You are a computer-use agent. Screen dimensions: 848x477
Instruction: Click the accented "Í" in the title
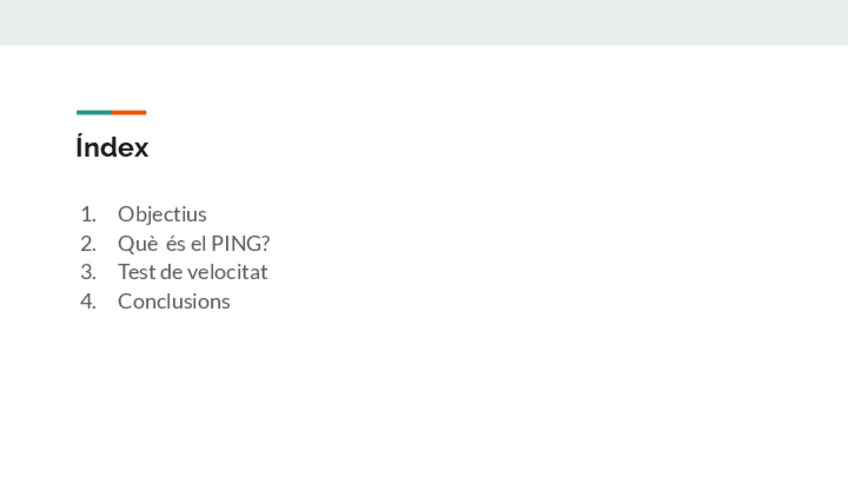coord(80,148)
